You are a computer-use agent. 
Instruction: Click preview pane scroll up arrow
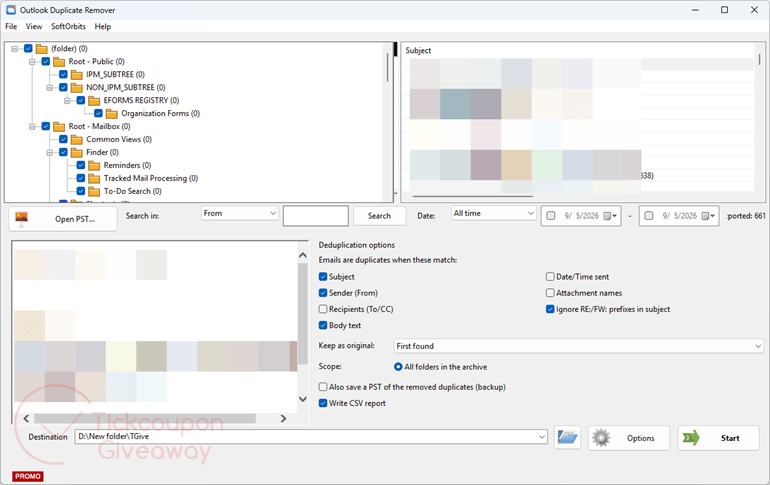[x=303, y=255]
